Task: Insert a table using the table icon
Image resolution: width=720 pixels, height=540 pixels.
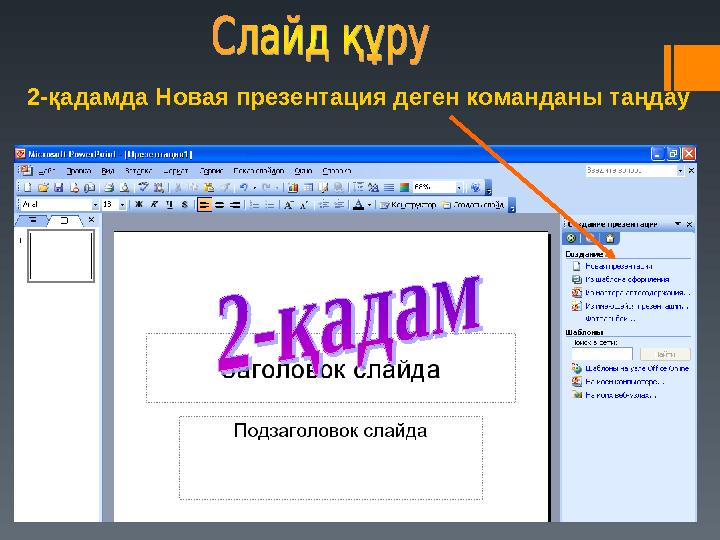Action: click(x=308, y=187)
